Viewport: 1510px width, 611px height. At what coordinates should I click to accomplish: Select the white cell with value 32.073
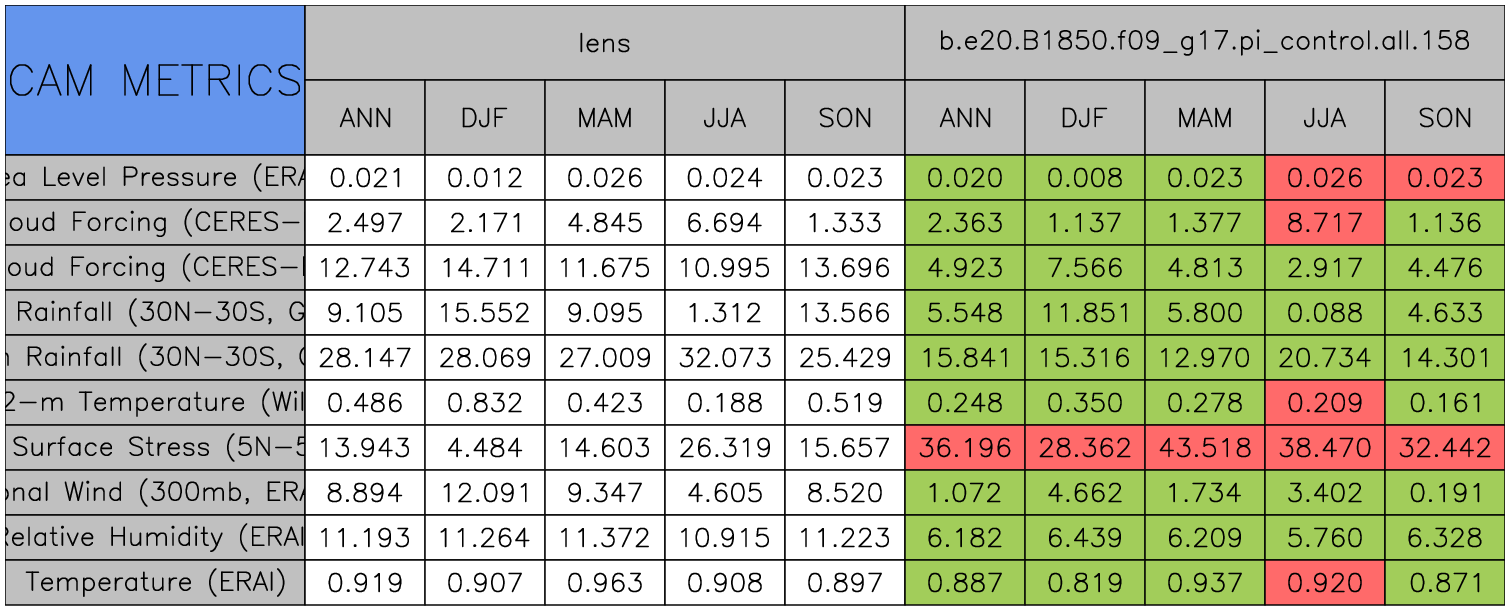click(725, 358)
